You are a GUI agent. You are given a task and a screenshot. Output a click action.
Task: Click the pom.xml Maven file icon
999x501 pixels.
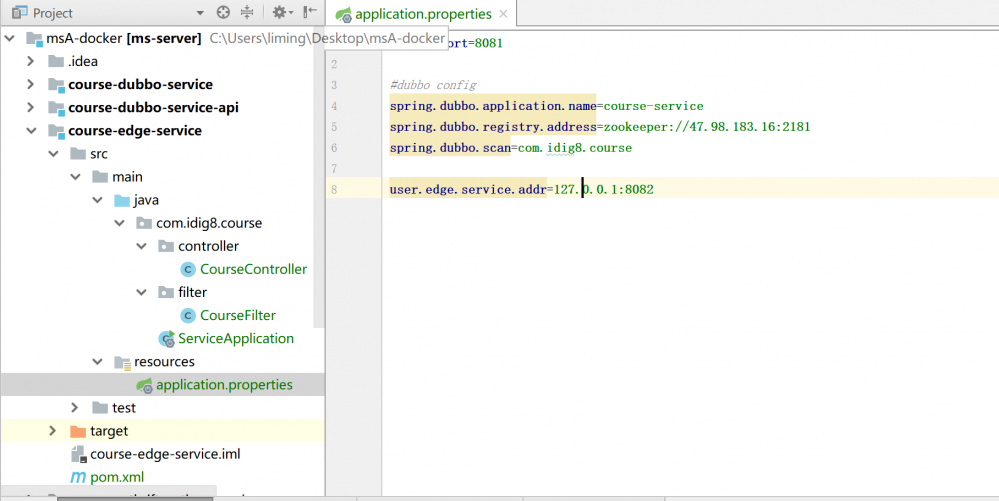(77, 477)
